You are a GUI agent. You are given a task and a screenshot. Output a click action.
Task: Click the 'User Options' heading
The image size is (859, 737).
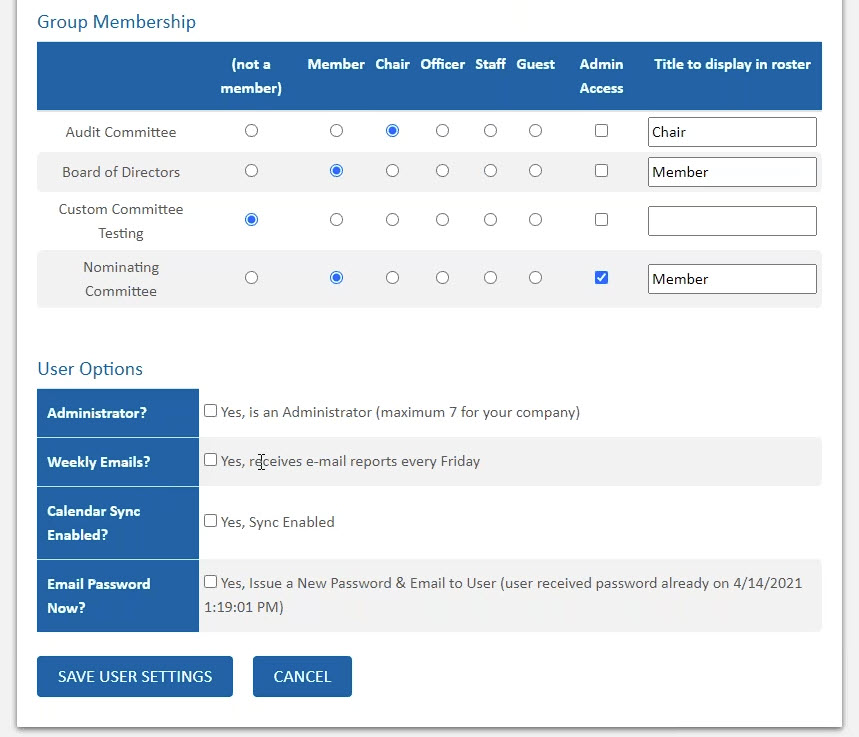[x=90, y=369]
